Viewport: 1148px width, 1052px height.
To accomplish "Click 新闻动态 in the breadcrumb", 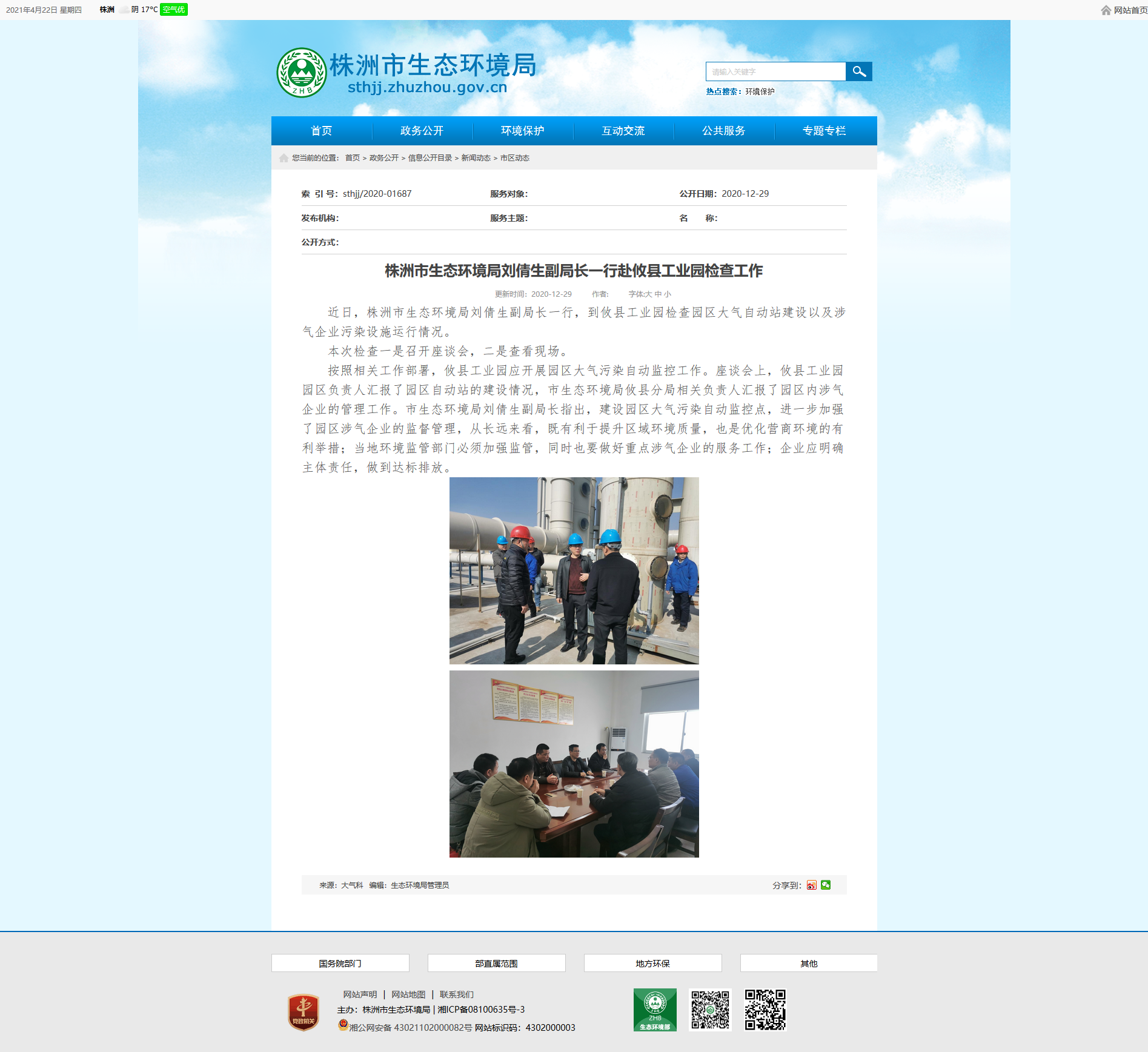I will tap(476, 158).
